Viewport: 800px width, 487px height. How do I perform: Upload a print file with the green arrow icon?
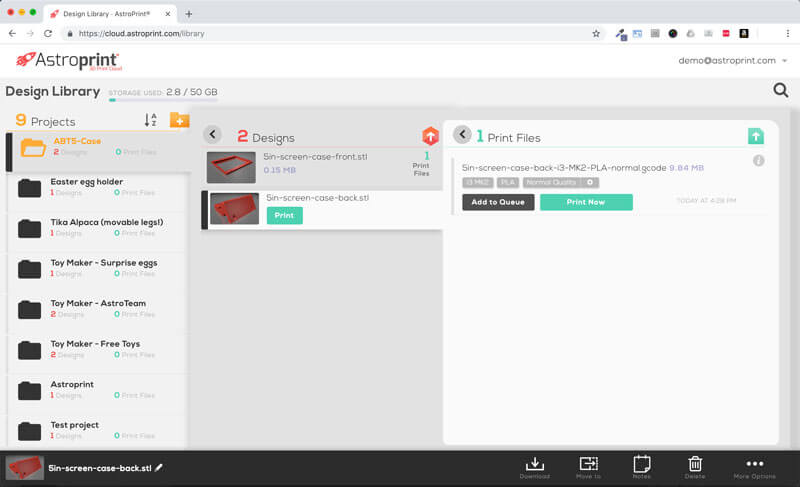(x=756, y=136)
